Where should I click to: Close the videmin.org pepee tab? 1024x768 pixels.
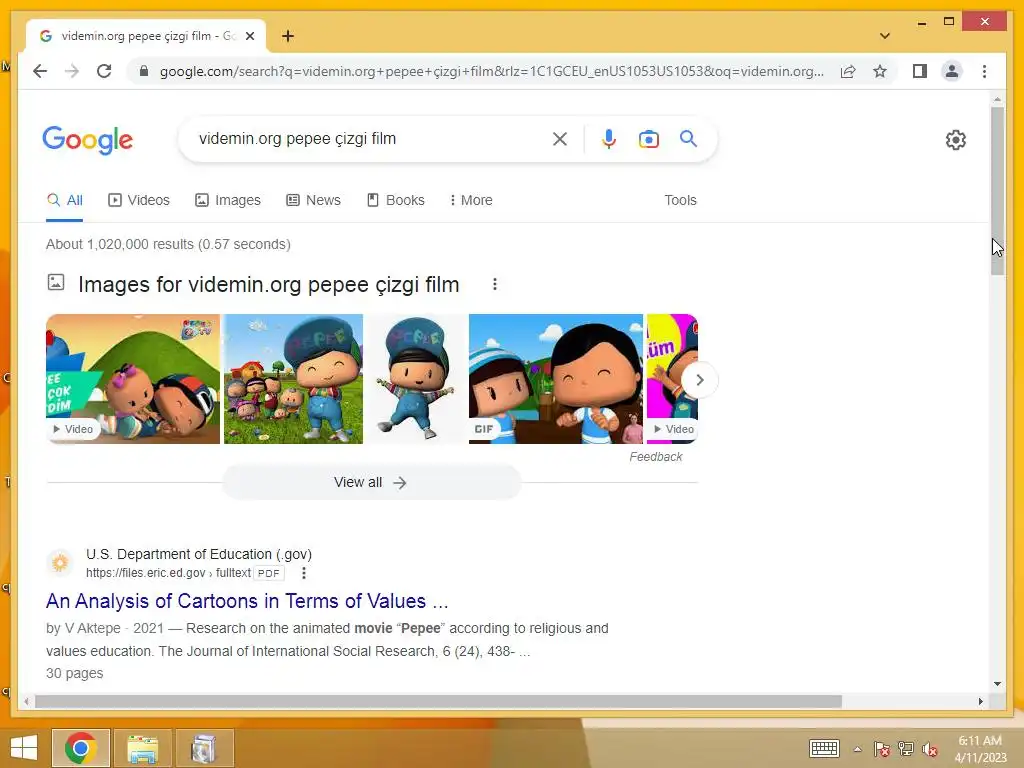coord(249,36)
